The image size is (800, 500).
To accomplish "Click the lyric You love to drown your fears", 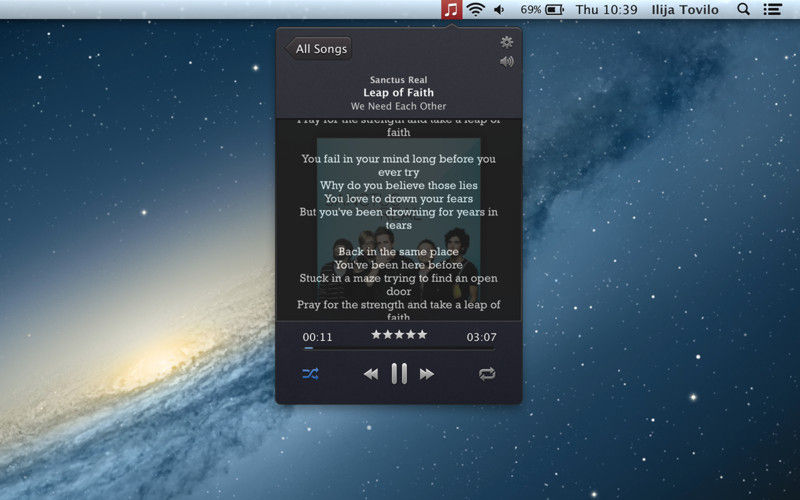I will 398,198.
